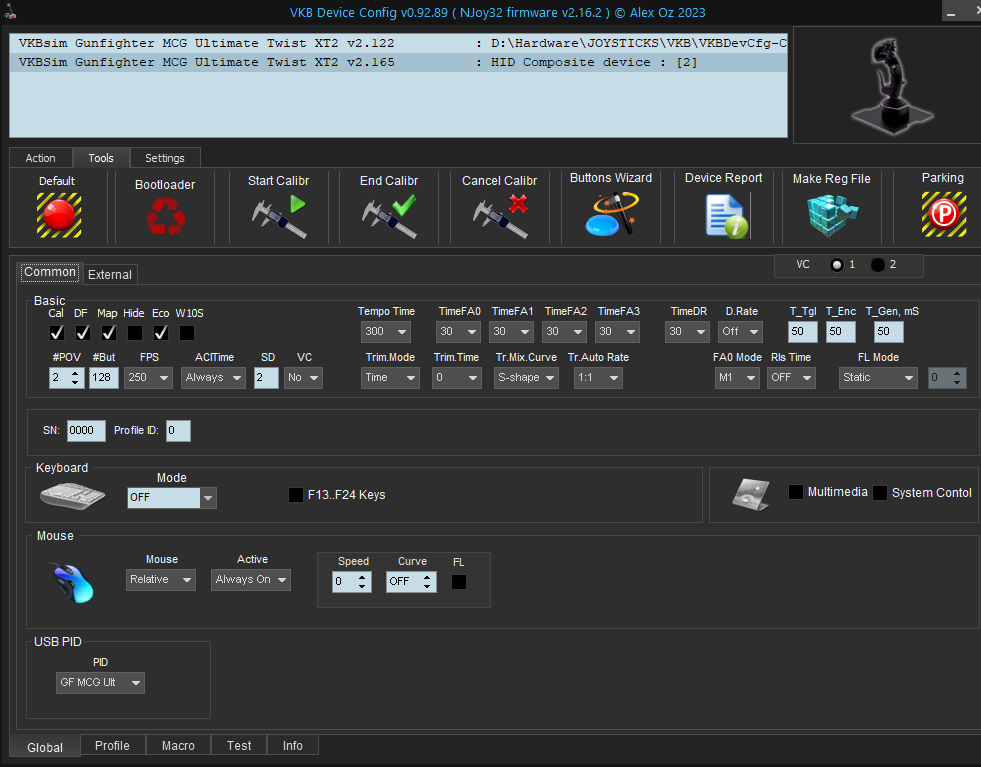Open the FPS dropdown
Viewport: 981px width, 767px height.
(x=148, y=378)
